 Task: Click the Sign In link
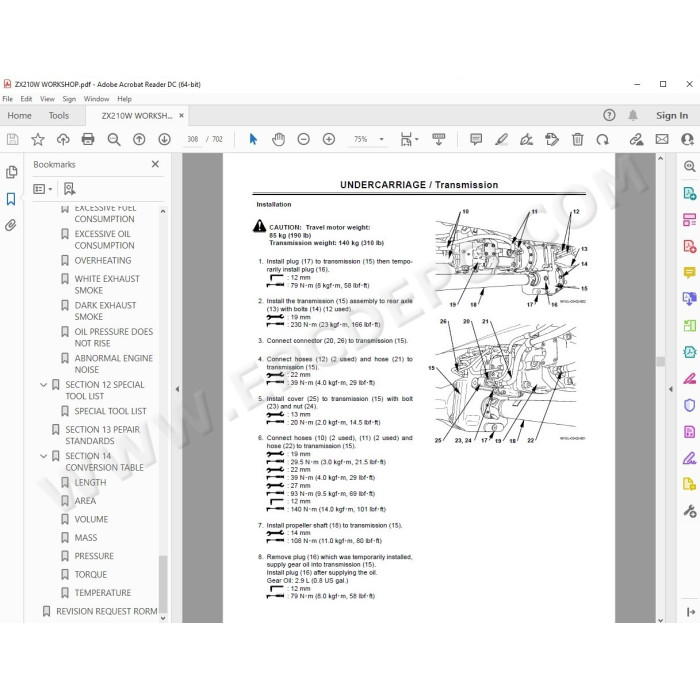(672, 116)
